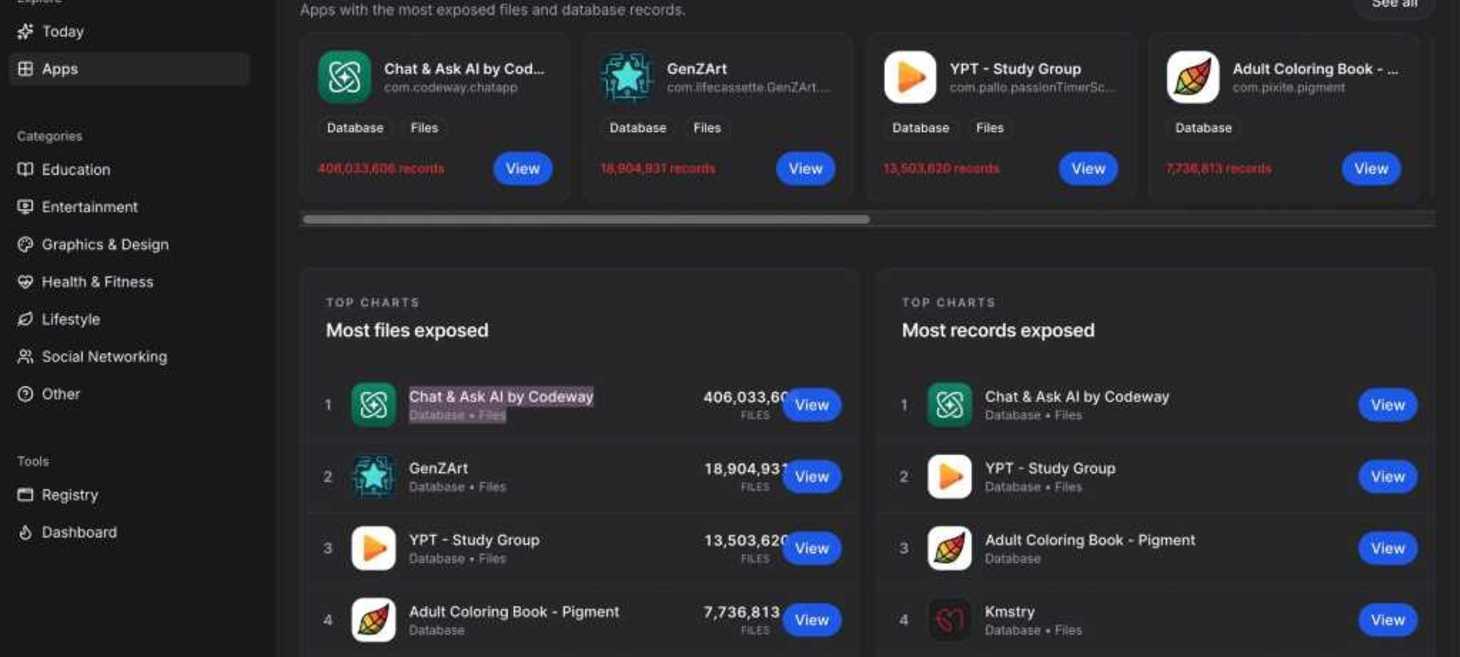
Task: Open the Dashboard tool
Action: coord(79,532)
